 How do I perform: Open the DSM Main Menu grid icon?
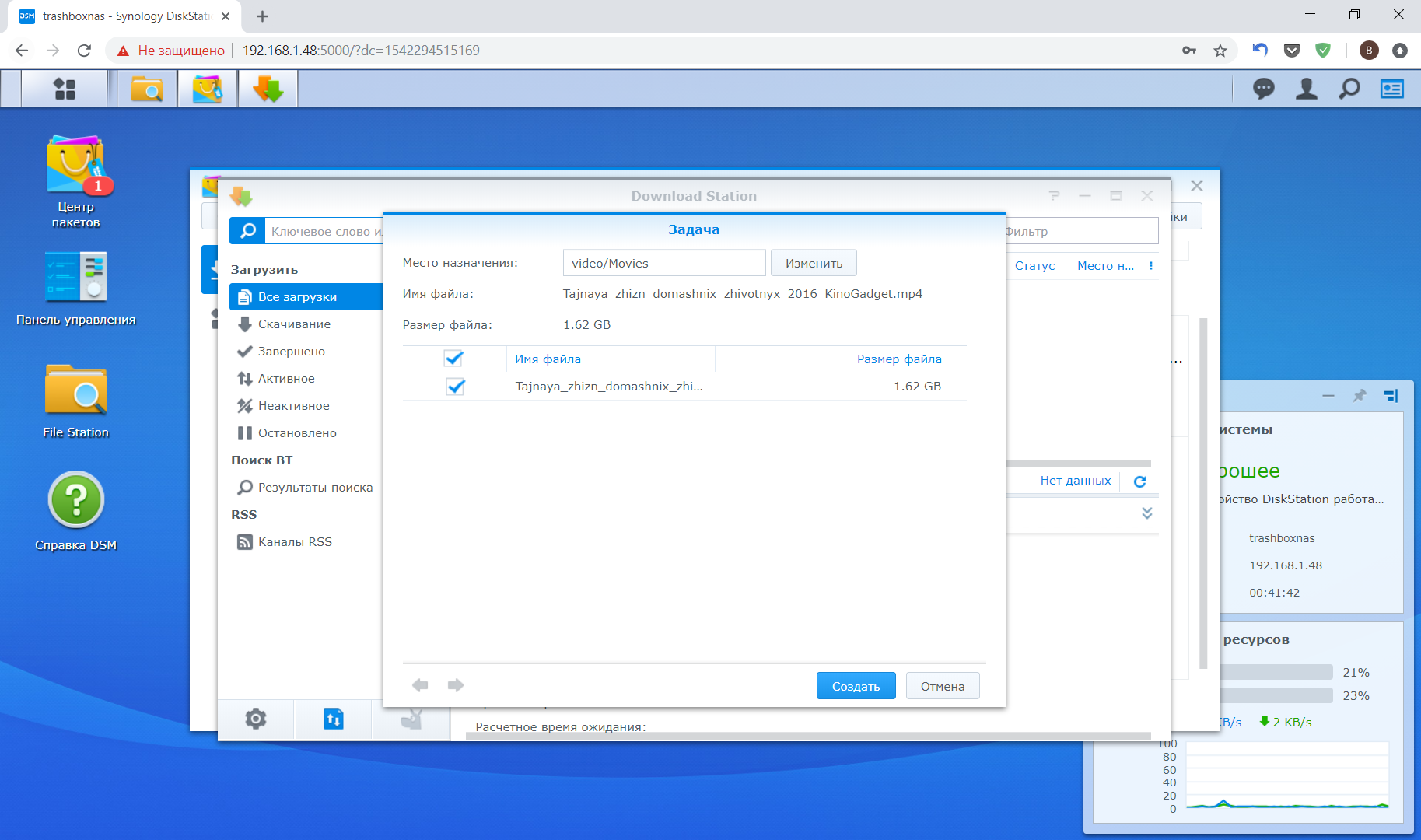[65, 89]
